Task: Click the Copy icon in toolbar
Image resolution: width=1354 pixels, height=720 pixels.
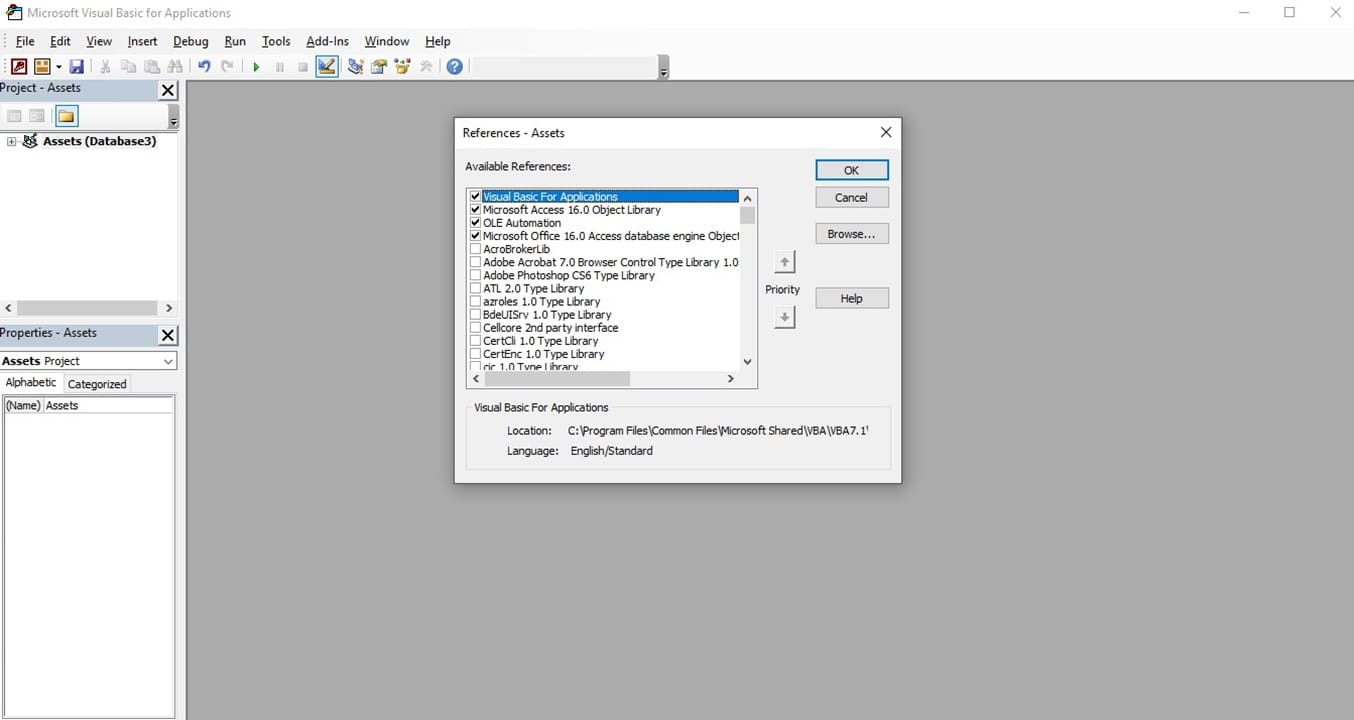Action: tap(128, 67)
